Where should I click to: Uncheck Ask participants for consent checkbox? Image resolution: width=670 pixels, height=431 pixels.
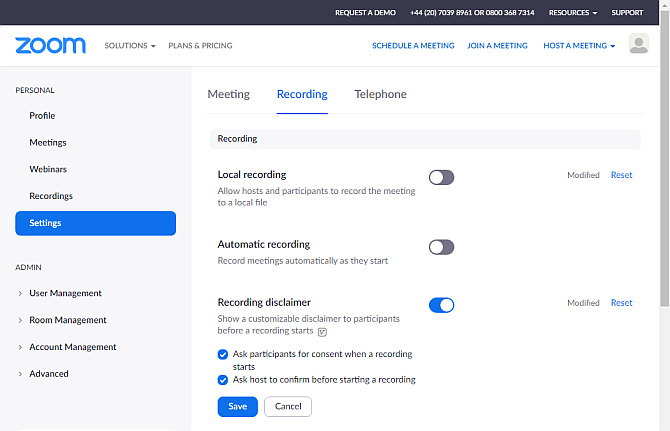[x=223, y=354]
